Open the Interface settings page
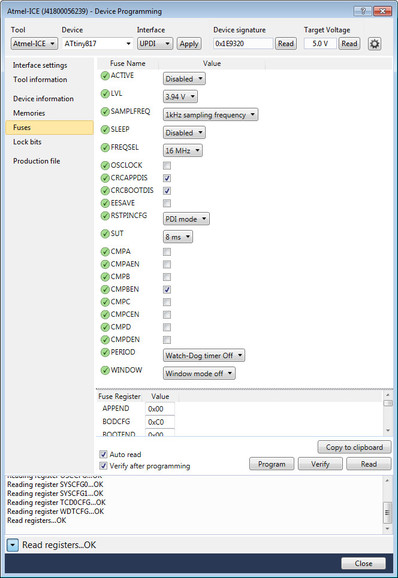The height and width of the screenshot is (578, 398). [x=40, y=65]
